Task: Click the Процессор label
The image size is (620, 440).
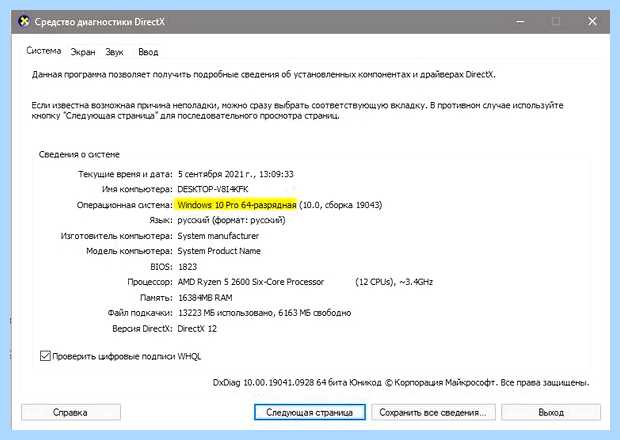Action: [x=150, y=282]
